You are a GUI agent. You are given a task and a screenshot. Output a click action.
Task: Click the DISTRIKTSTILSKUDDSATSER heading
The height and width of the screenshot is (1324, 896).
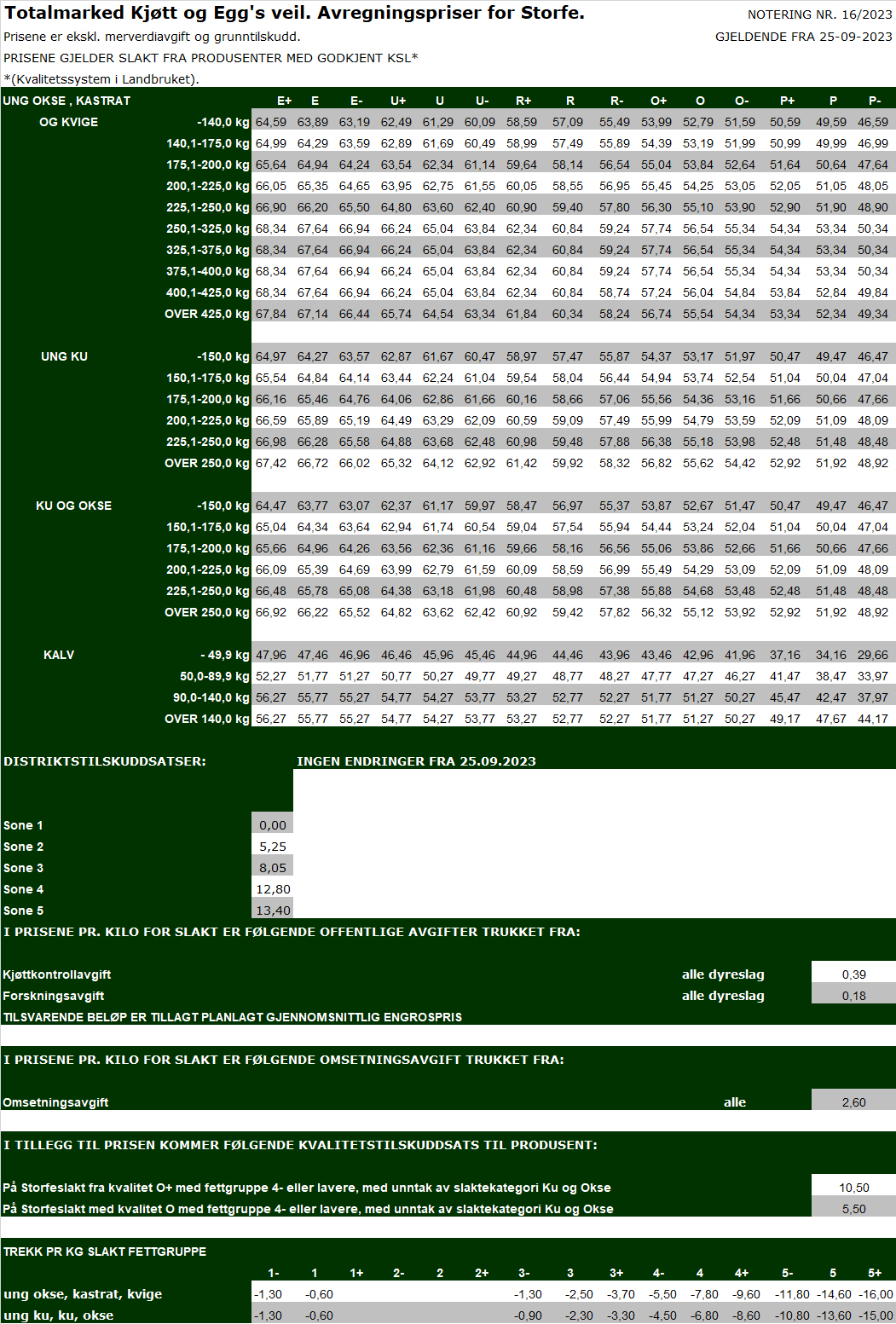[105, 761]
